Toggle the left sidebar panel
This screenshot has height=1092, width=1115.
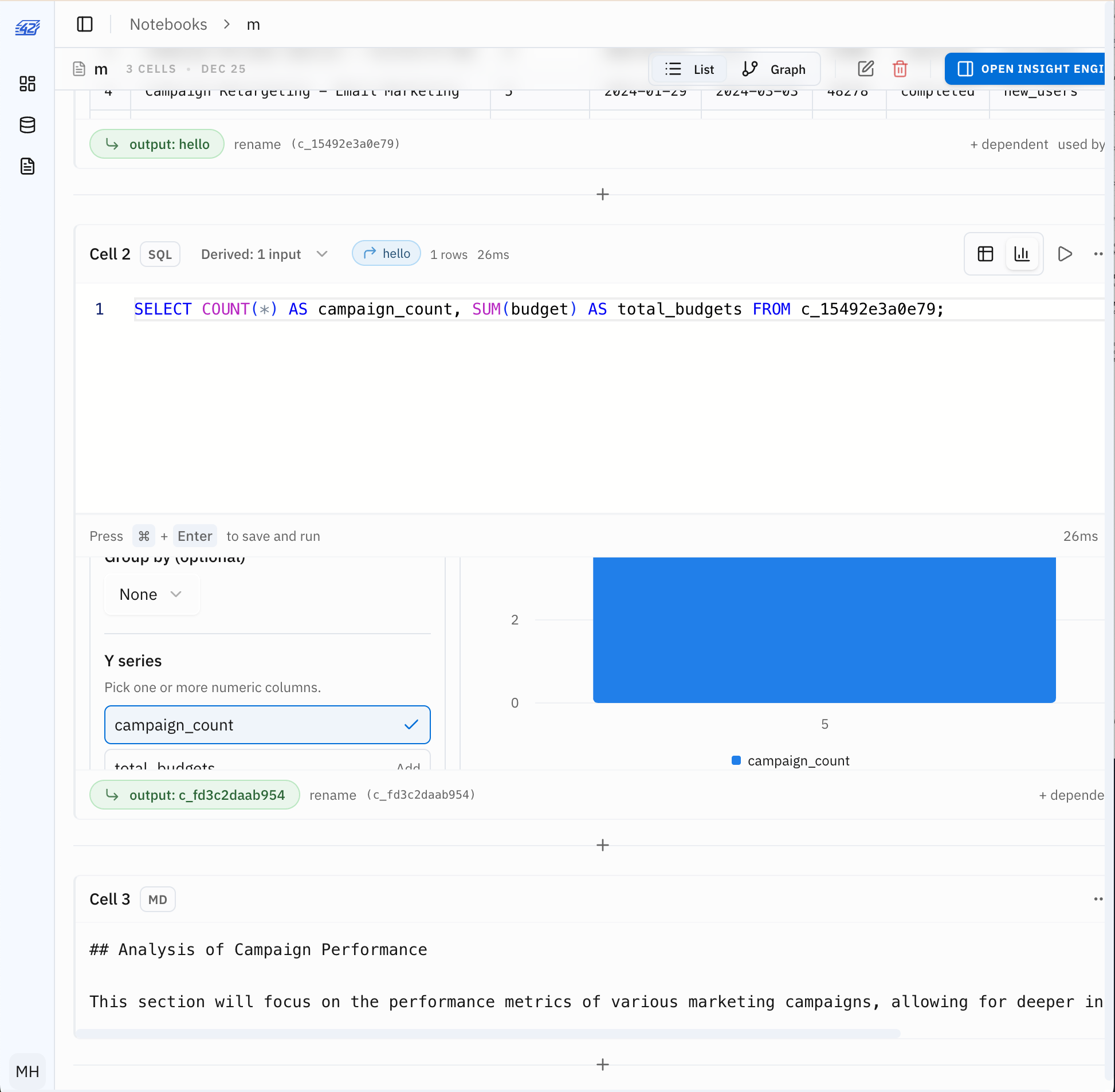coord(84,24)
